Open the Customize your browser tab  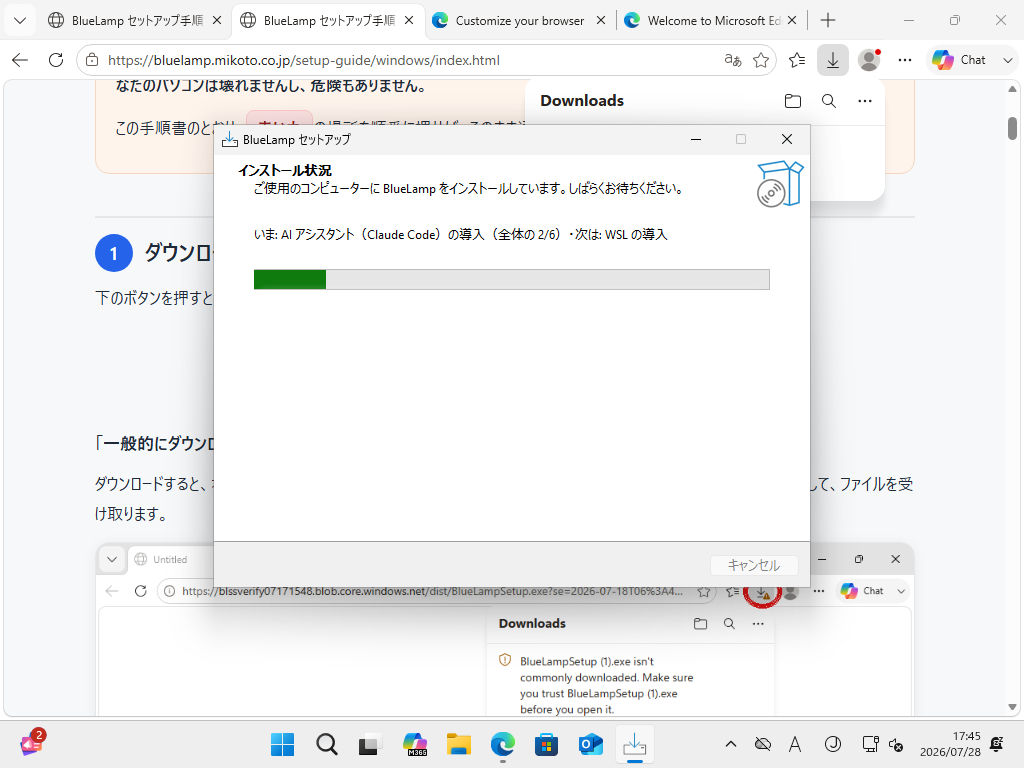coord(519,20)
